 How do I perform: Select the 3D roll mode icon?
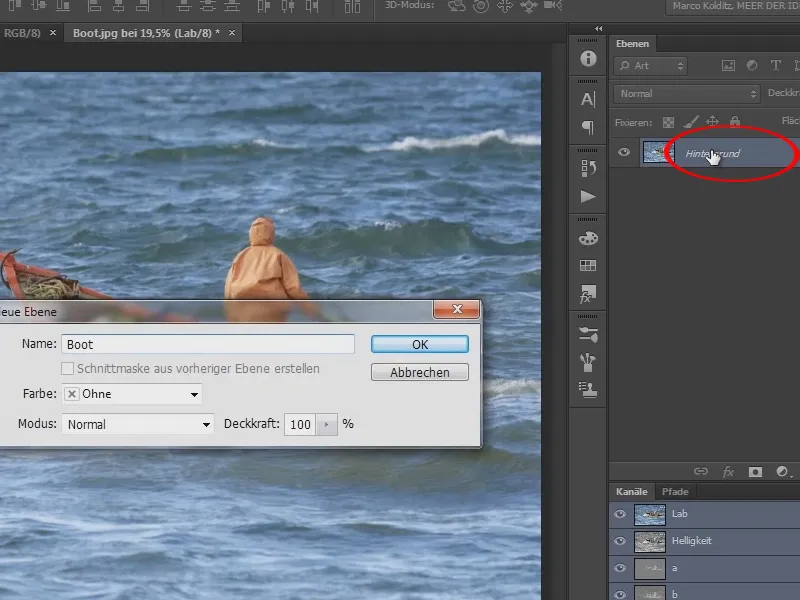click(481, 6)
